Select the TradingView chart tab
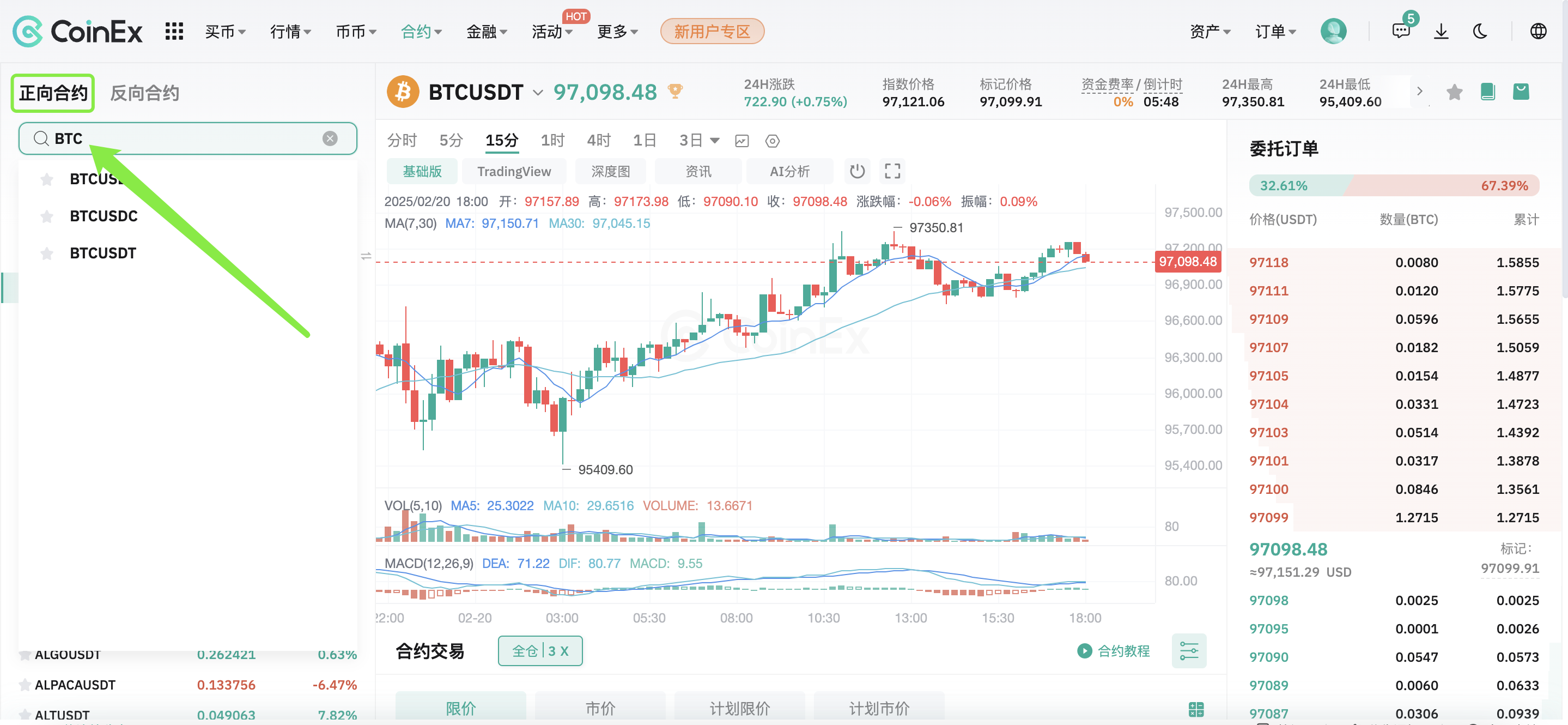1568x725 pixels. [514, 171]
